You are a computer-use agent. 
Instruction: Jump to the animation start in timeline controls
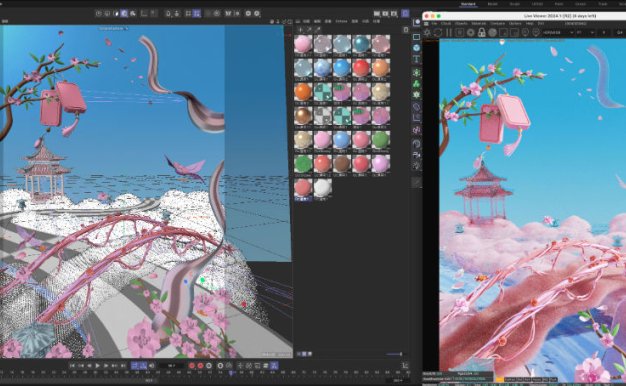tap(72, 365)
